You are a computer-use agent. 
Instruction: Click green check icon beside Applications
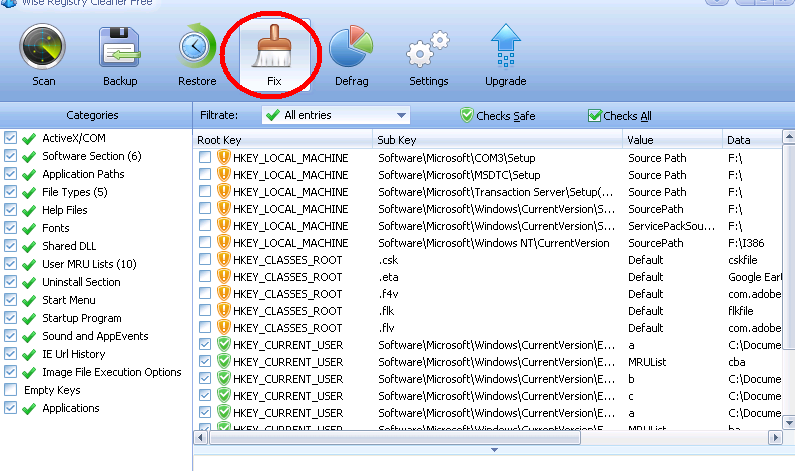(29, 409)
